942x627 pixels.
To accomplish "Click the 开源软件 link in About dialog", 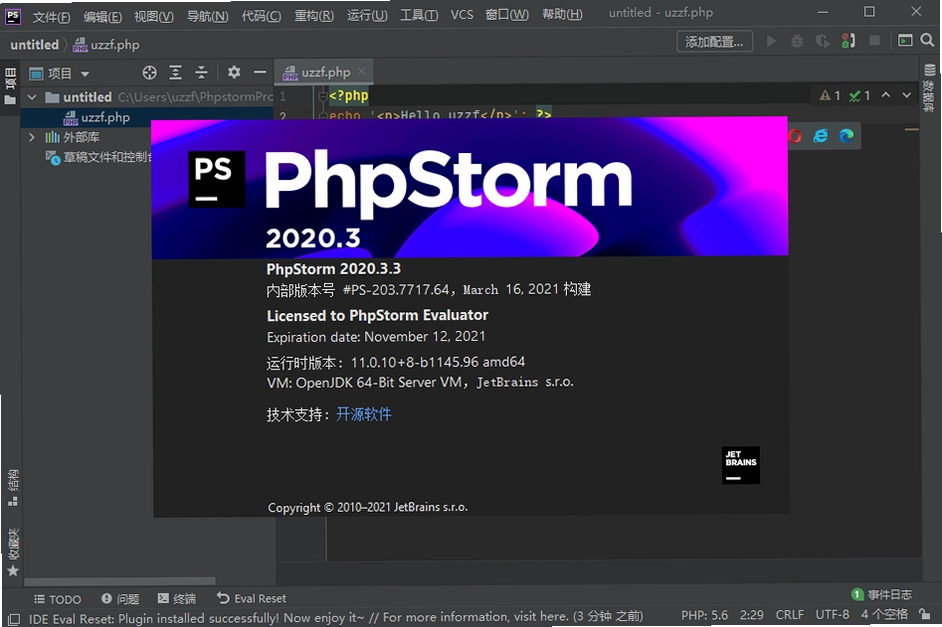I will (x=363, y=414).
